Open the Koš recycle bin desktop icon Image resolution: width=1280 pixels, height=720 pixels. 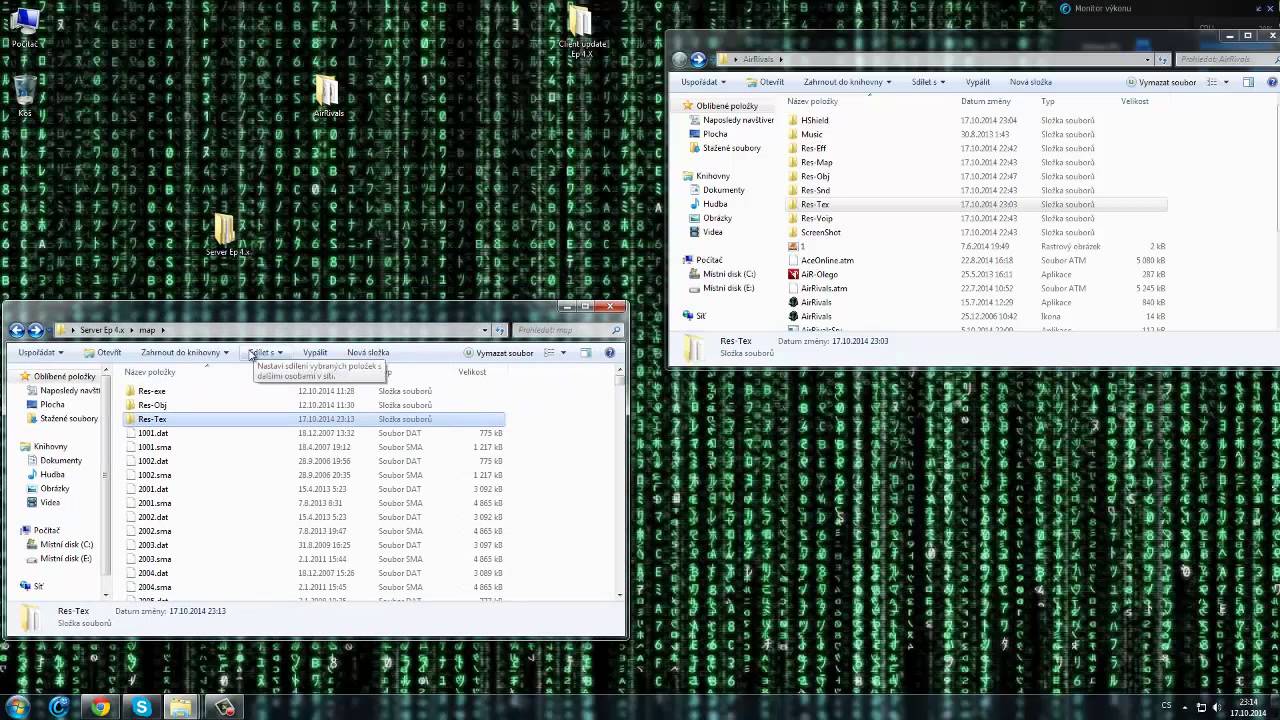click(x=25, y=97)
